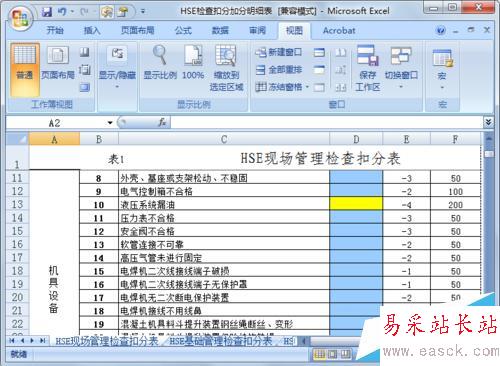Switch to Normal (普通) view
The width and height of the screenshot is (500, 366).
point(25,69)
